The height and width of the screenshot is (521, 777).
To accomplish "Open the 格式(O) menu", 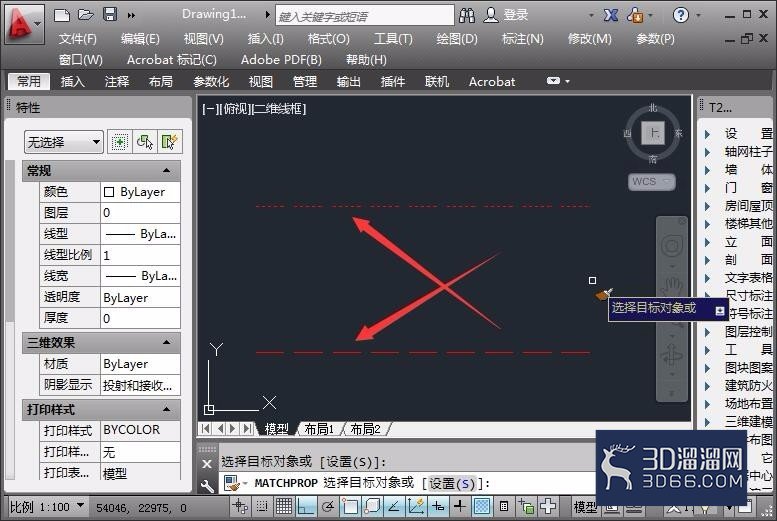I will pos(328,39).
